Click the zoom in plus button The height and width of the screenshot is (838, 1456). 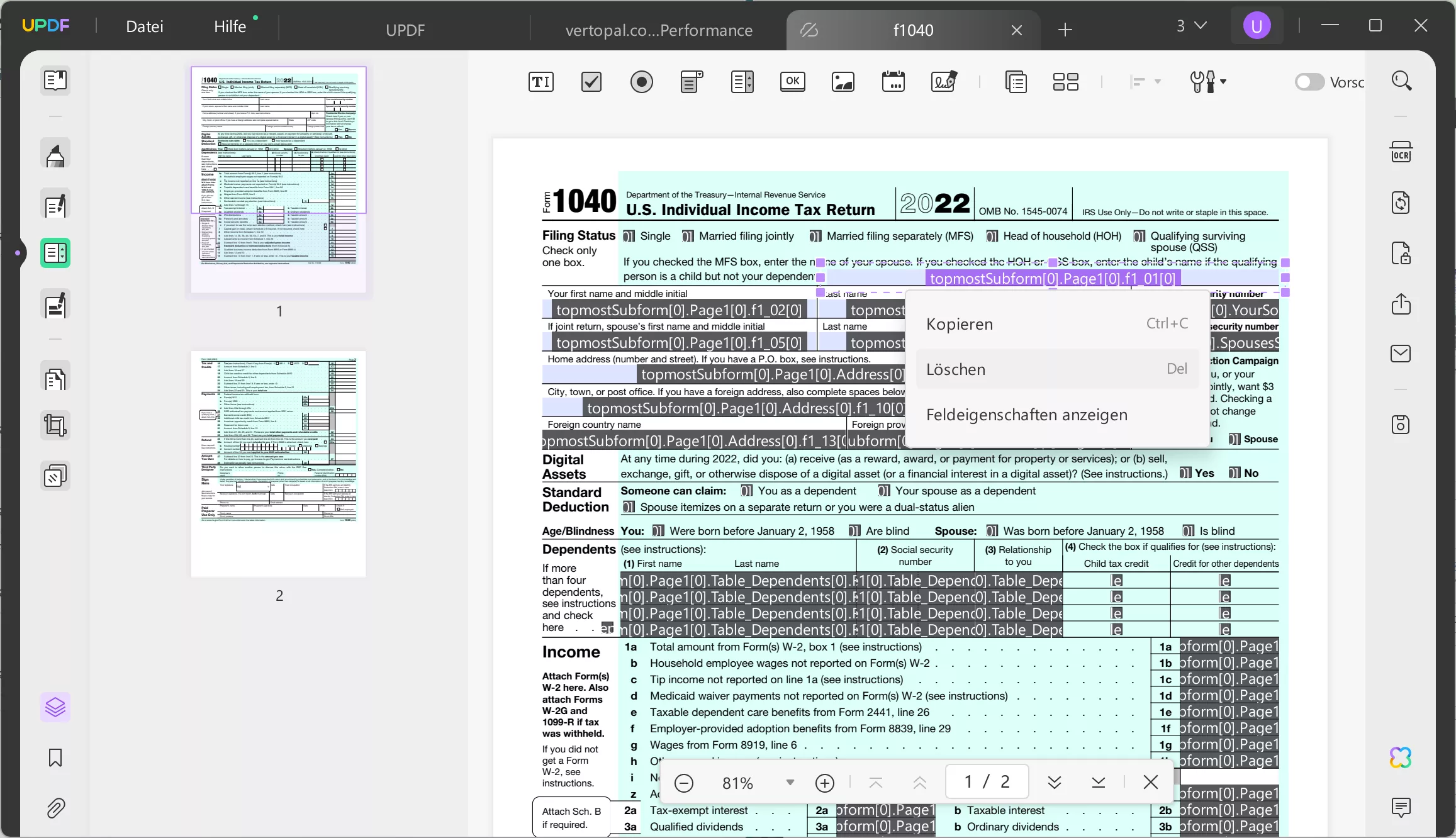pos(824,783)
